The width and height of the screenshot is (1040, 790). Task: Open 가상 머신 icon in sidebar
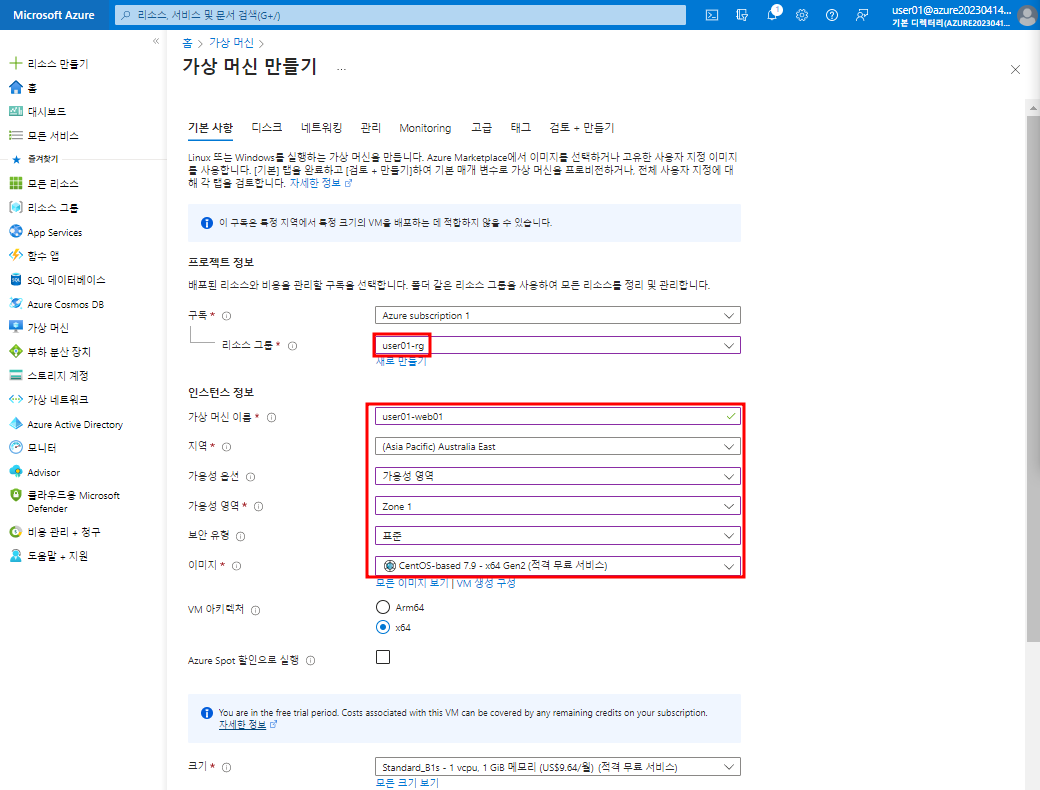[15, 327]
